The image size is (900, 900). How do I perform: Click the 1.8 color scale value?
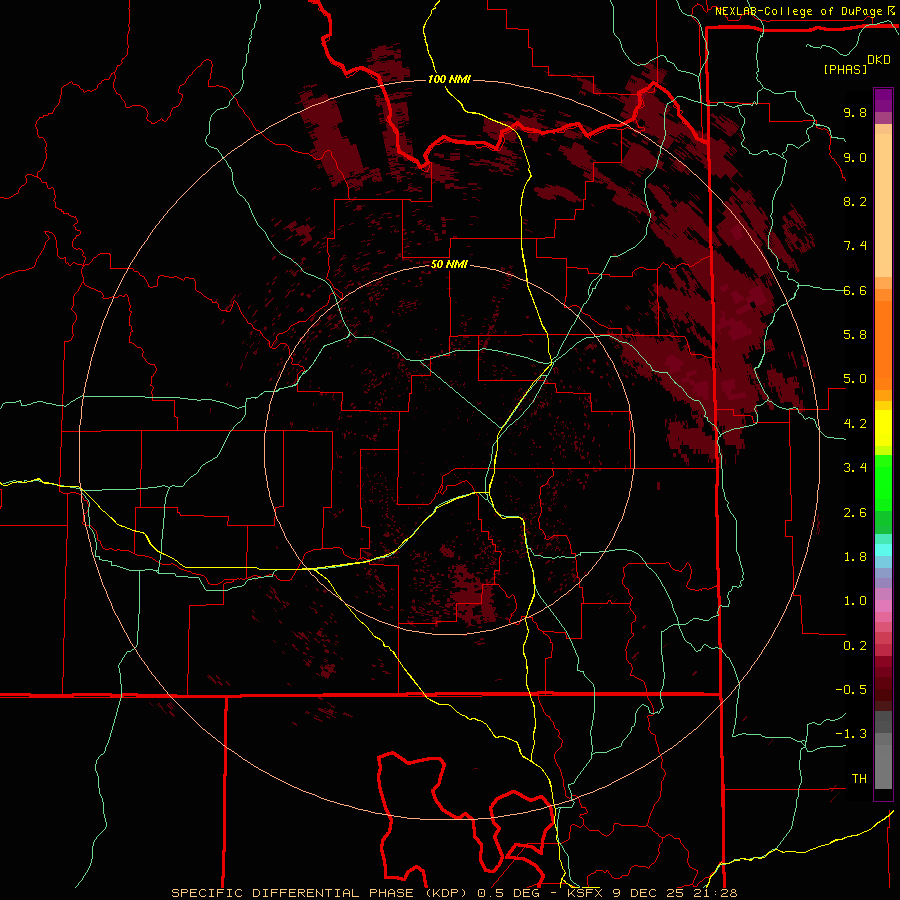[855, 557]
